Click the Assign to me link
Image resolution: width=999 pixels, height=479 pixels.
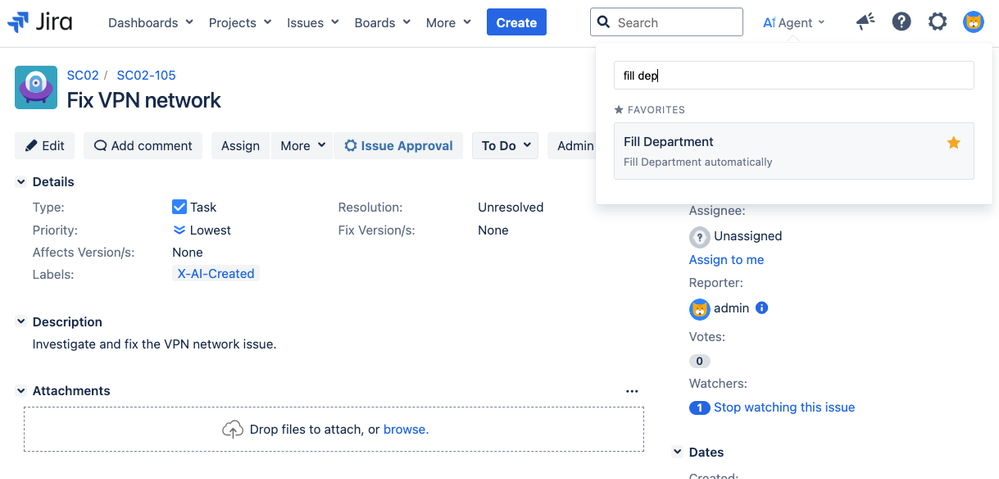(x=726, y=260)
